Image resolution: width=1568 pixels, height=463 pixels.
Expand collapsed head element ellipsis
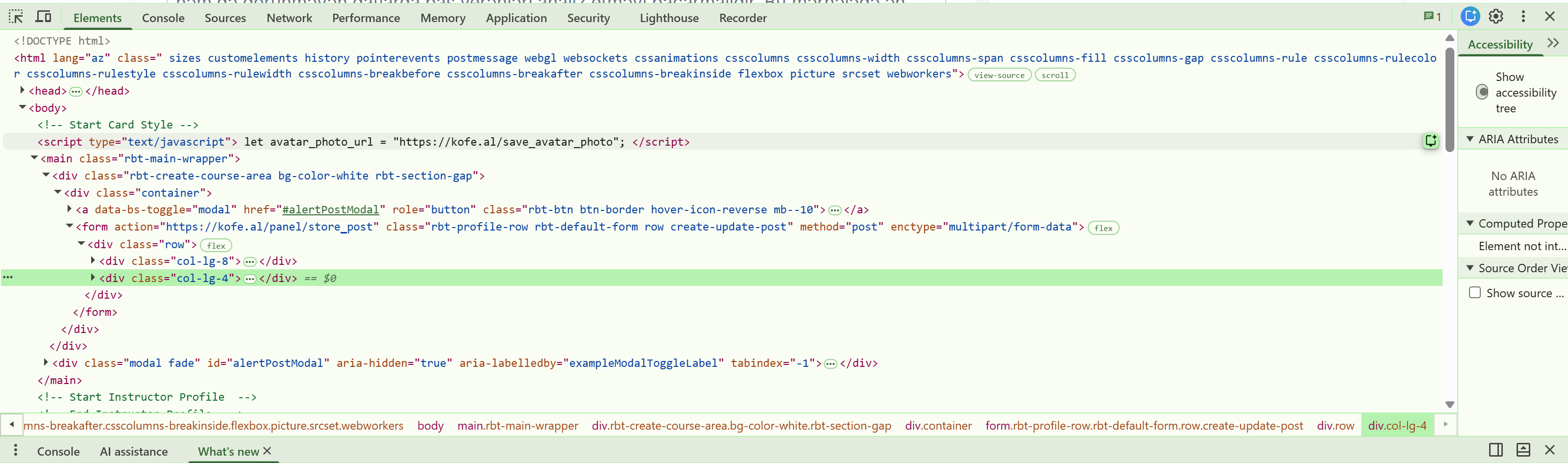(x=75, y=92)
